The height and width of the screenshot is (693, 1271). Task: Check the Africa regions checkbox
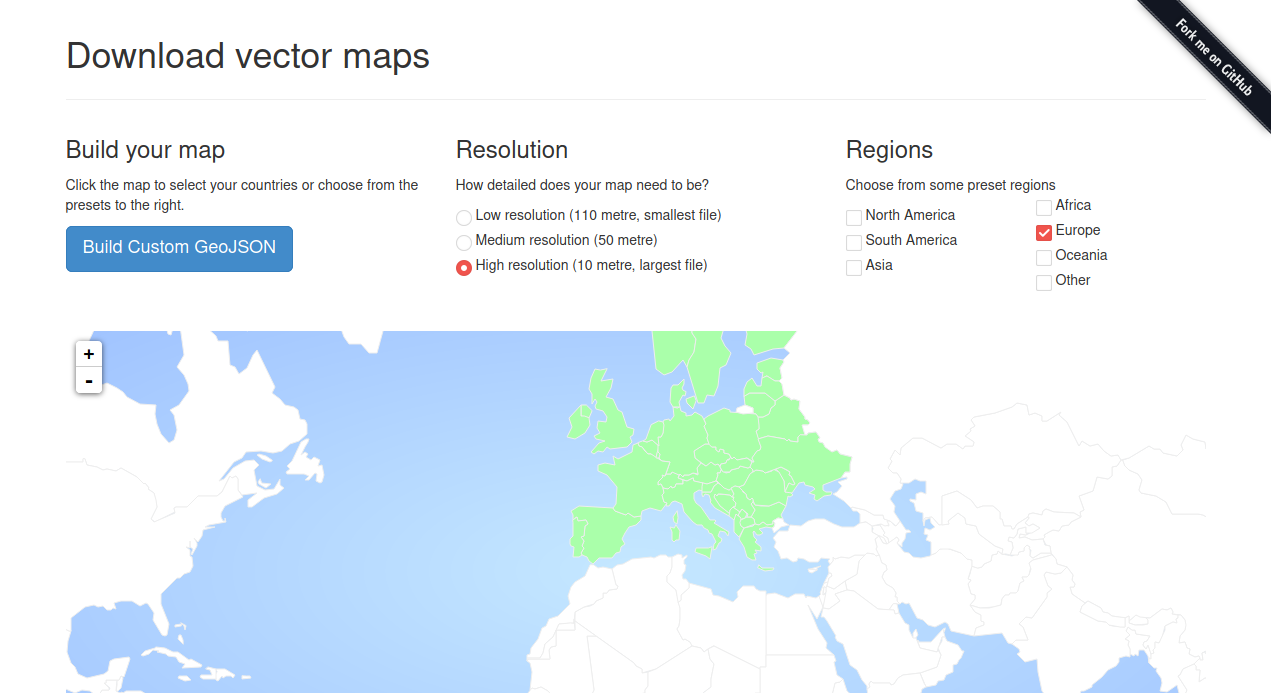click(1044, 207)
